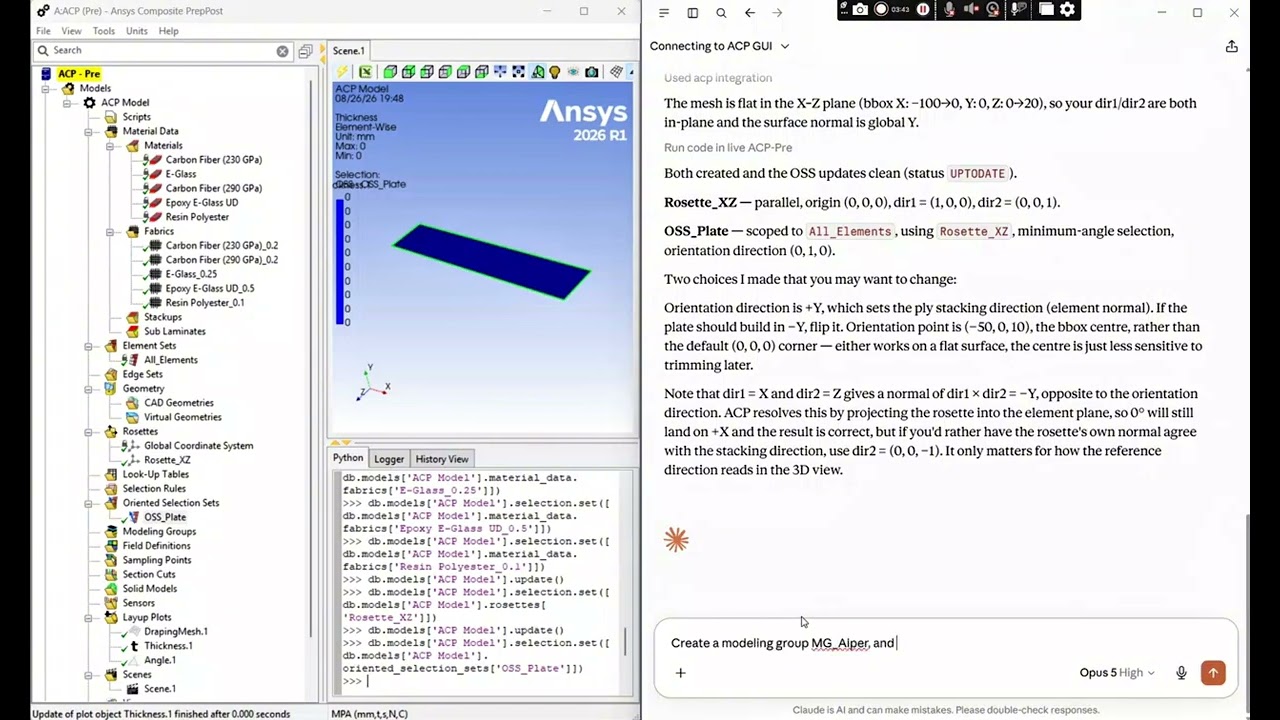Click the orange send message button
Image resolution: width=1280 pixels, height=720 pixels.
tap(1213, 673)
